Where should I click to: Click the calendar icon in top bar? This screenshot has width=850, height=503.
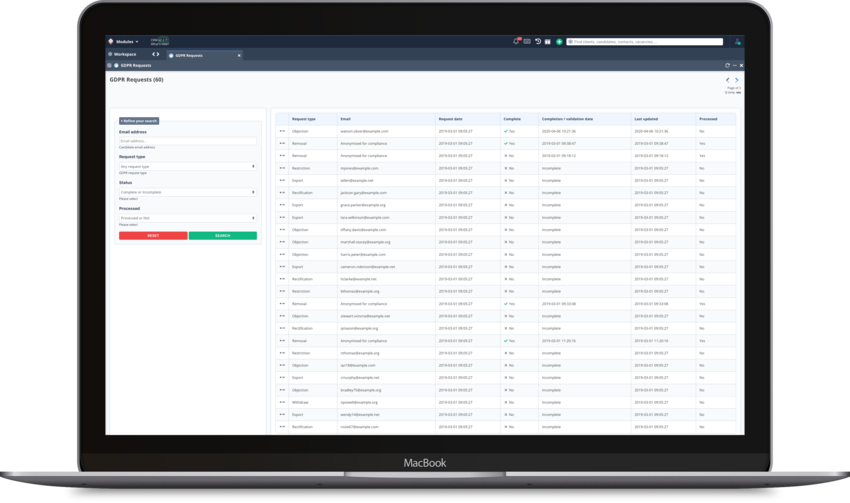[548, 41]
